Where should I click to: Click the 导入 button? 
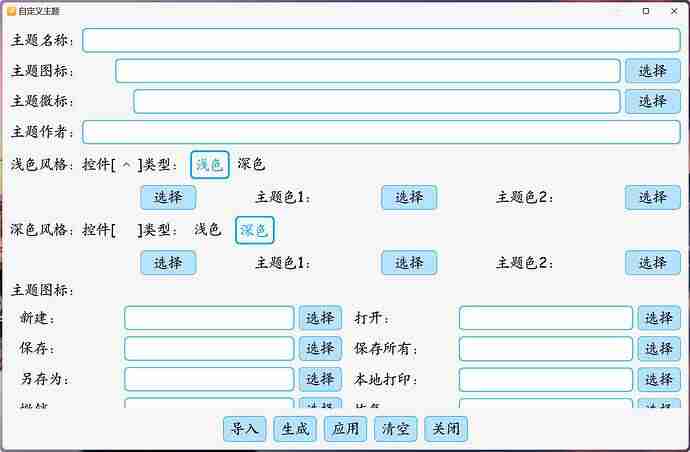[245, 429]
